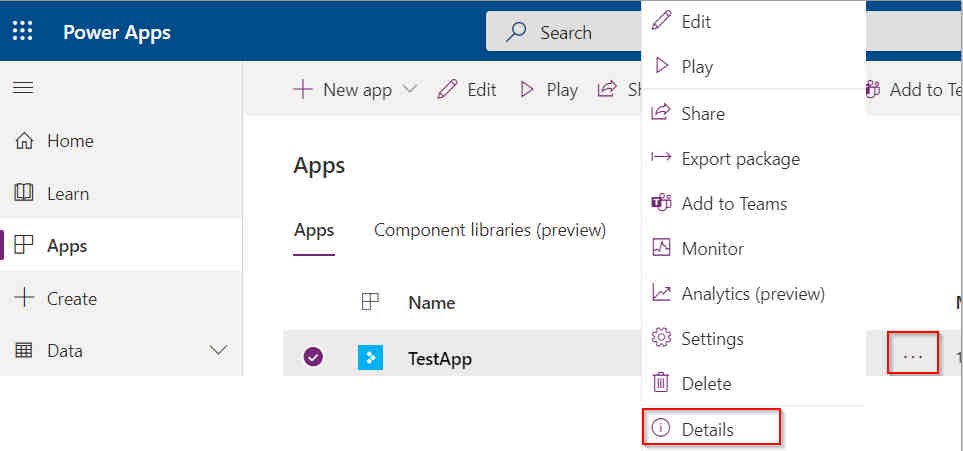Viewport: 963px width, 451px height.
Task: Open the TestApp more commands ellipsis
Action: [913, 356]
